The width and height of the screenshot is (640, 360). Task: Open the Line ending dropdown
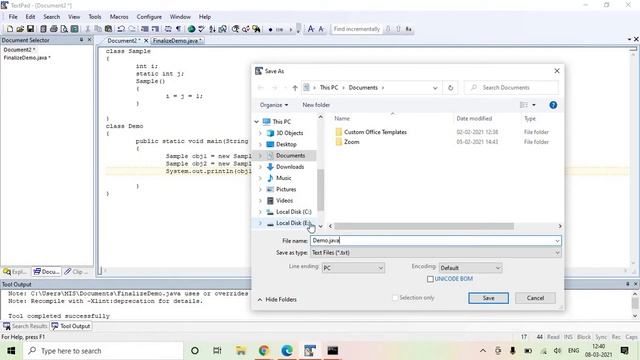pyautogui.click(x=380, y=268)
